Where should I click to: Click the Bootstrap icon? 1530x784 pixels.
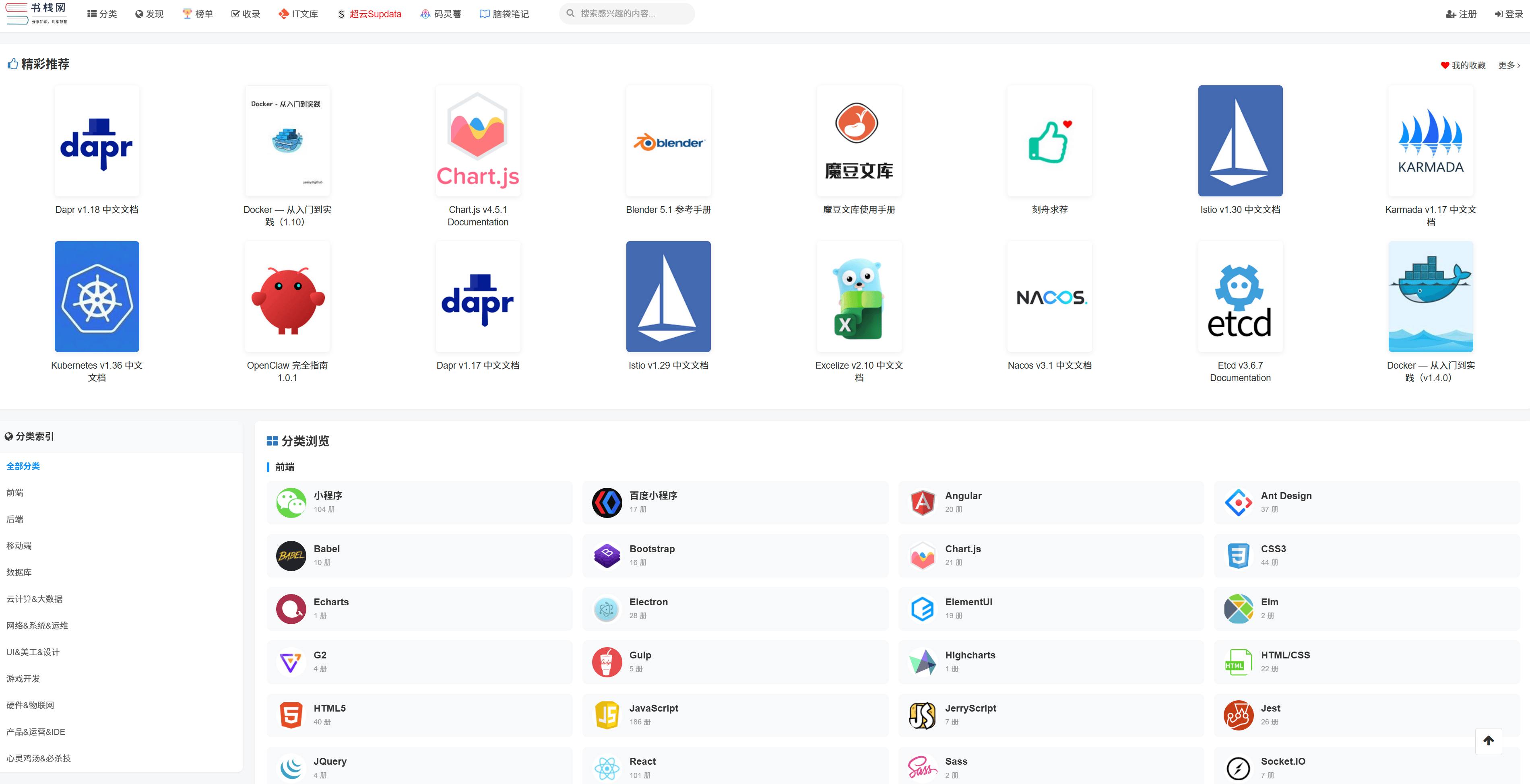[x=607, y=556]
